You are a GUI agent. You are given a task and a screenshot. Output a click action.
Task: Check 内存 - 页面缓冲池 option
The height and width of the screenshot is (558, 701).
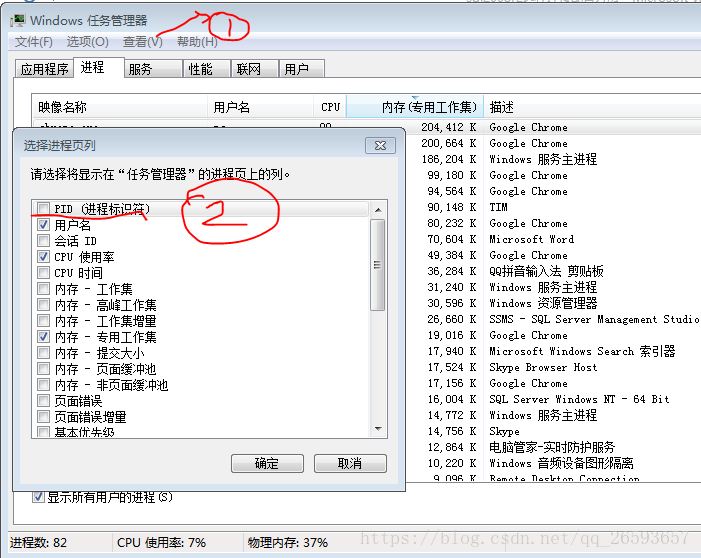(43, 368)
